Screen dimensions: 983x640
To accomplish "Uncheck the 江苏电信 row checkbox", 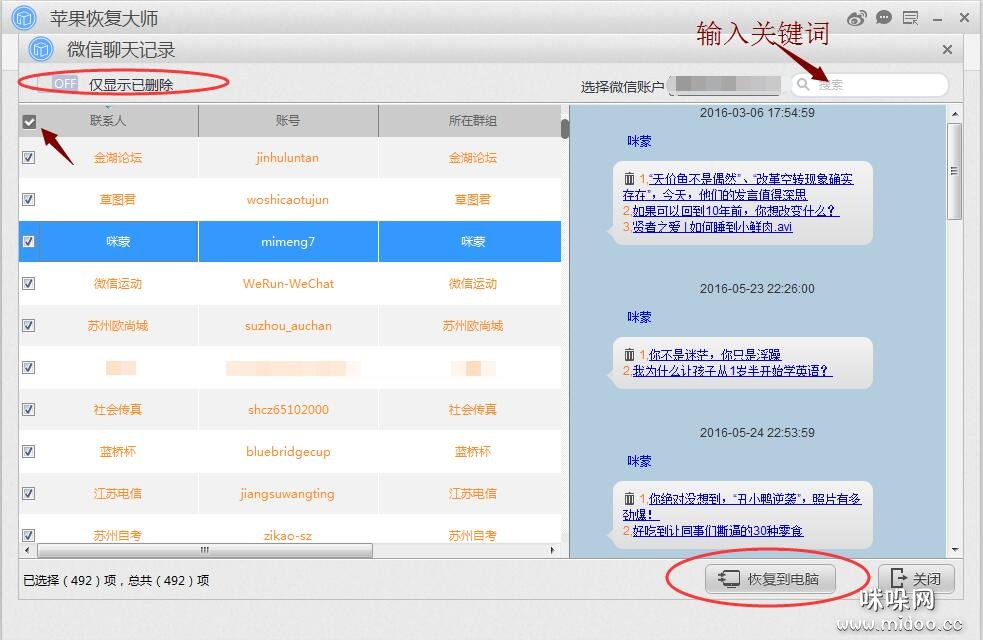I will tap(28, 493).
